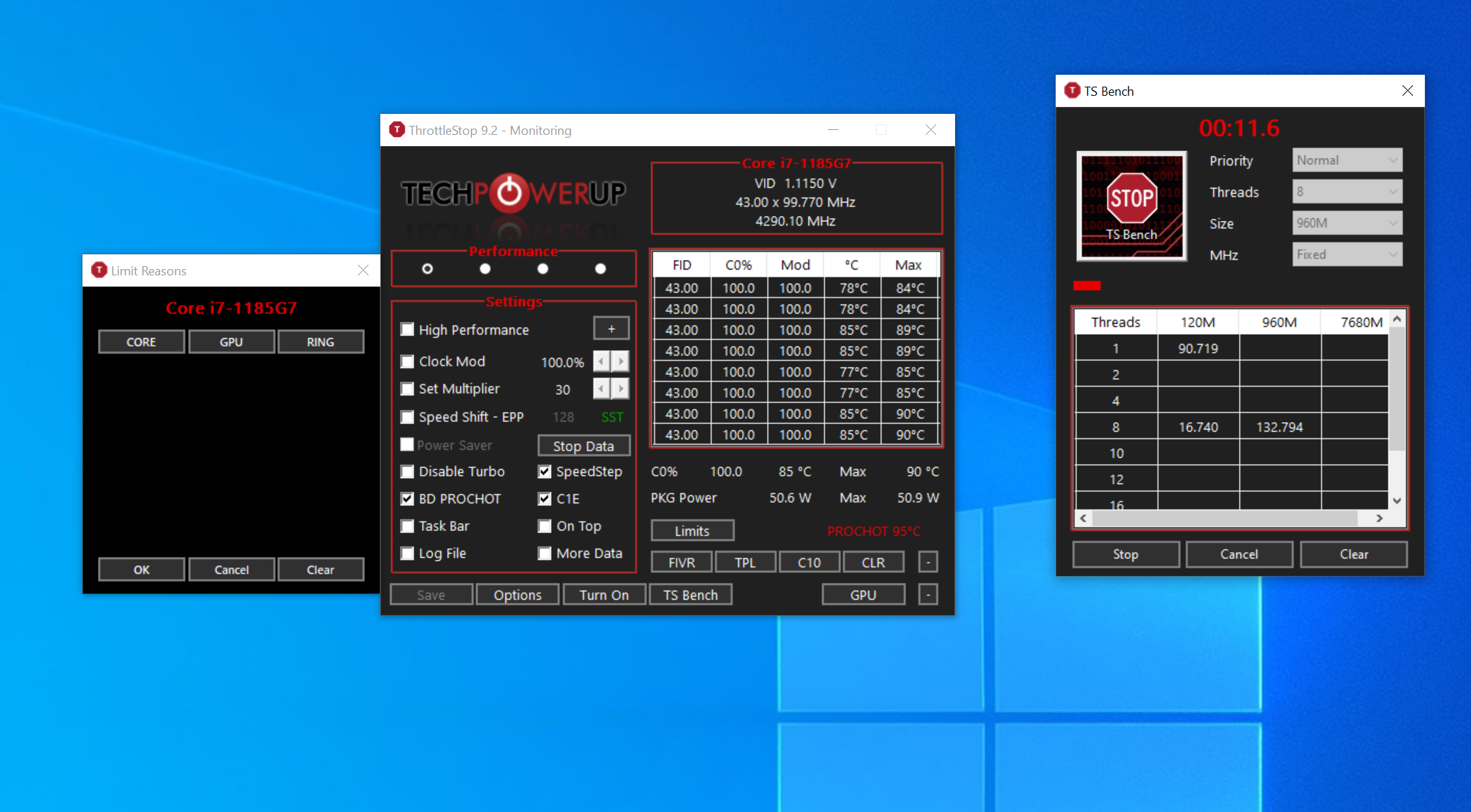This screenshot has width=1471, height=812.
Task: Open the Priority dropdown set to Normal
Action: click(1347, 160)
